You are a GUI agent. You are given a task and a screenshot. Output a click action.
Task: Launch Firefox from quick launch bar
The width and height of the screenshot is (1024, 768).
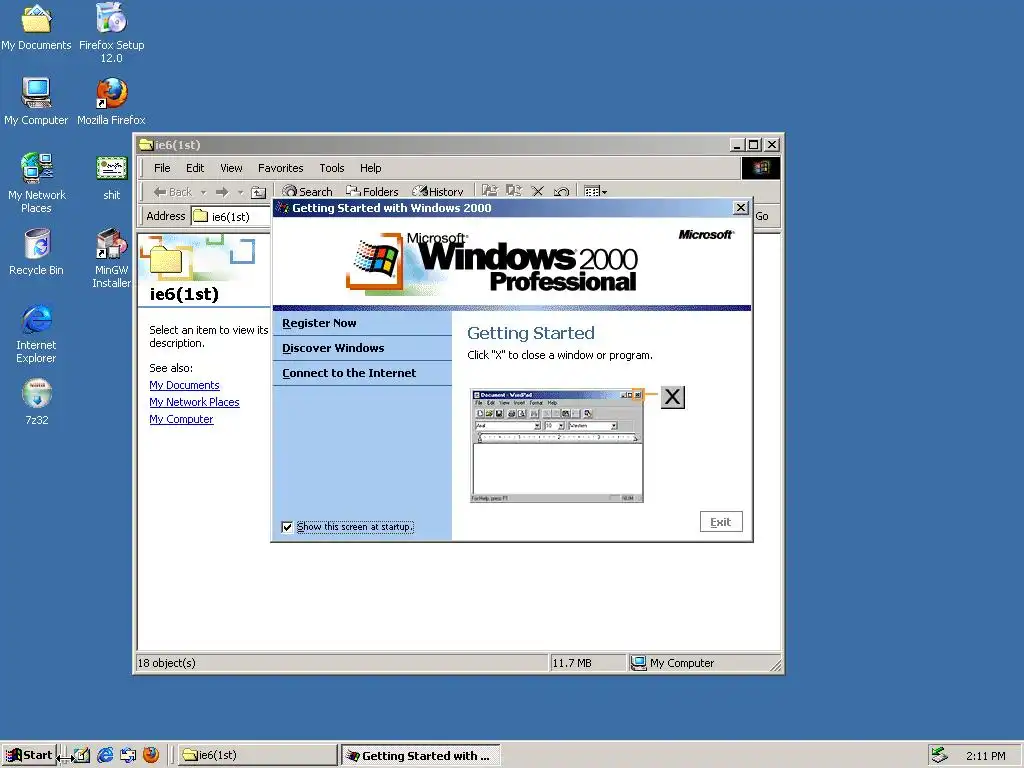coord(151,755)
